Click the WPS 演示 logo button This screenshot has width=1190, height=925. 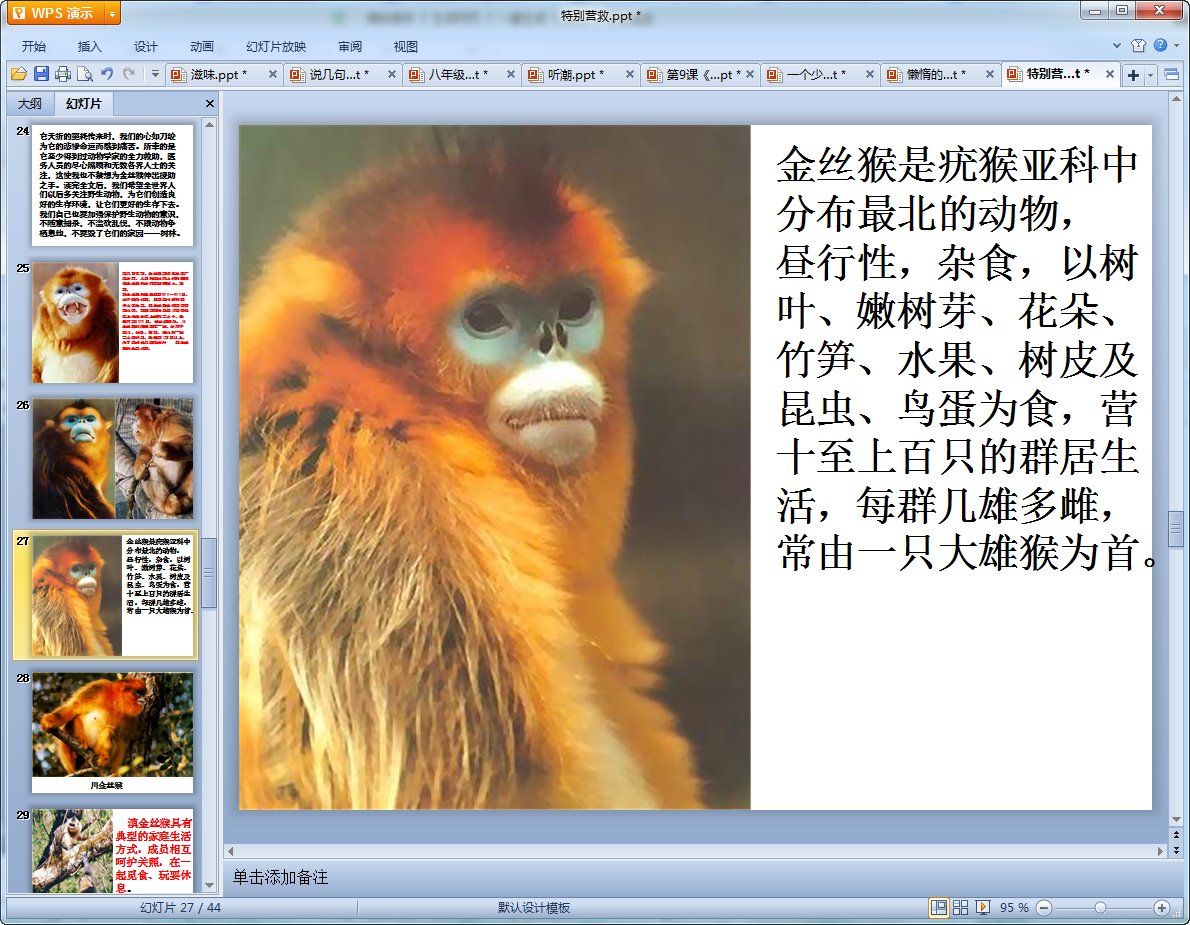click(55, 14)
